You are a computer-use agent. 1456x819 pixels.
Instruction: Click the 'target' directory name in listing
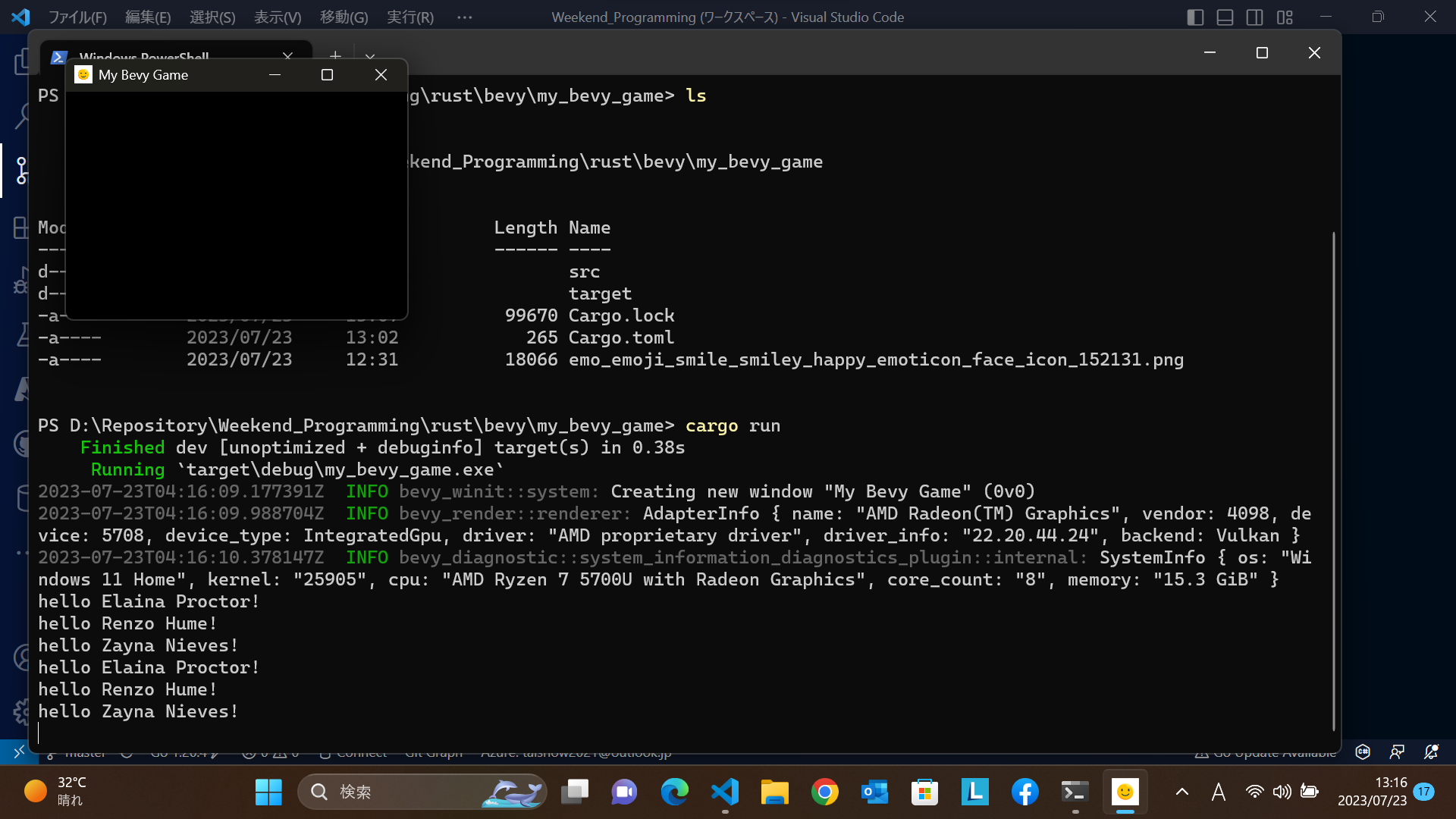[600, 293]
